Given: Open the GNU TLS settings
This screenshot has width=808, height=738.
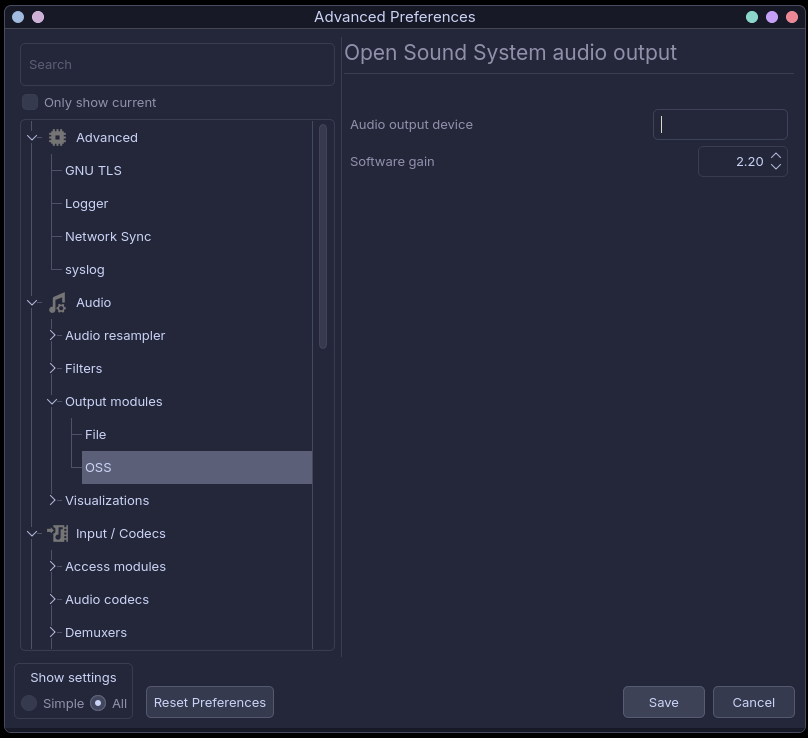Looking at the screenshot, I should 93,171.
